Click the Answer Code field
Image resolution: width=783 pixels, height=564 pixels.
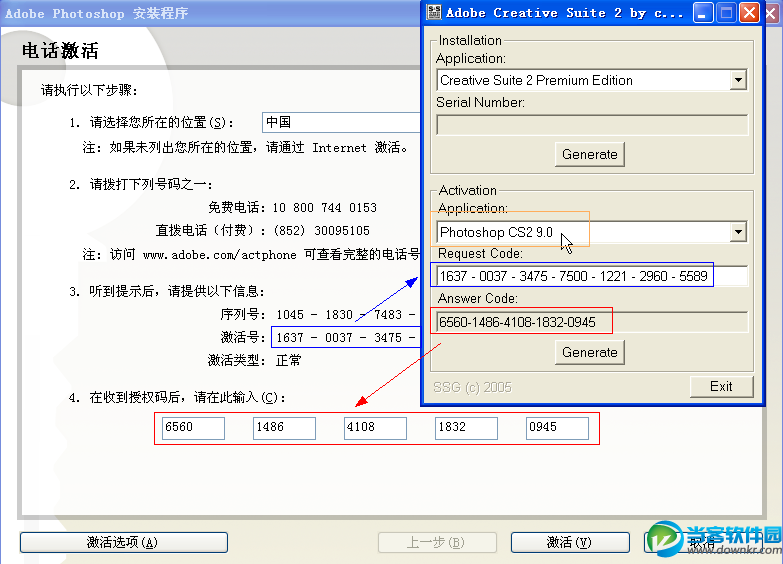pyautogui.click(x=592, y=322)
